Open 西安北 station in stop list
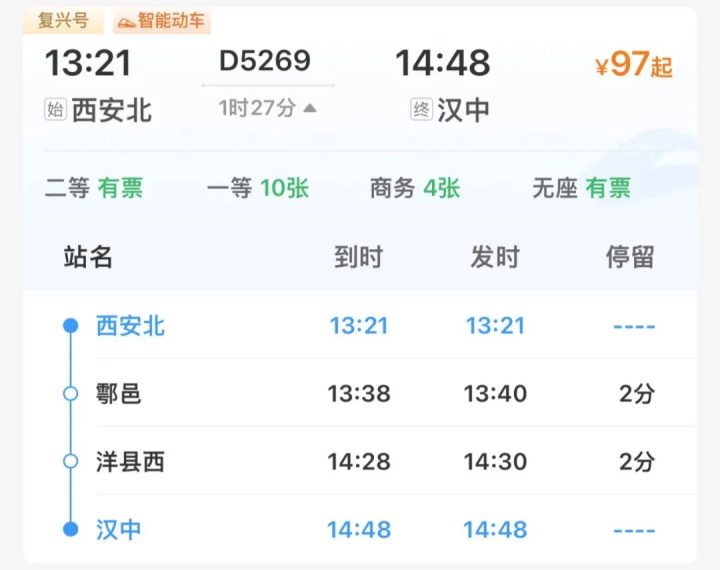Viewport: 720px width, 570px height. (x=130, y=325)
